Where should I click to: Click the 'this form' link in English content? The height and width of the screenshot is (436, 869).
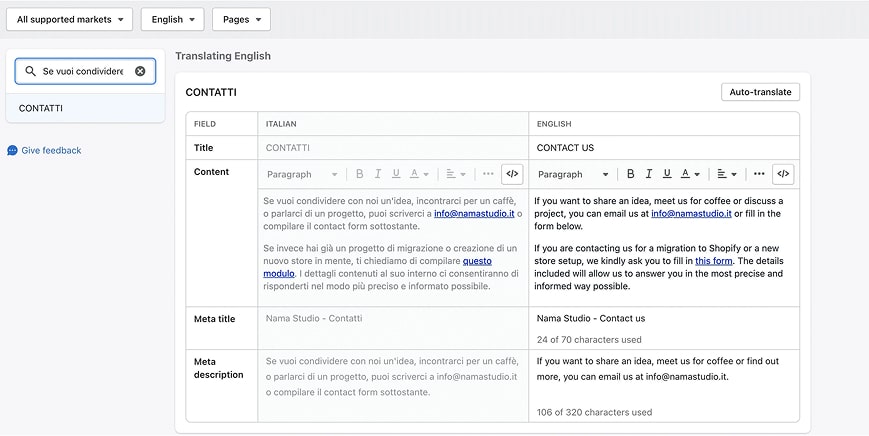[713, 261]
